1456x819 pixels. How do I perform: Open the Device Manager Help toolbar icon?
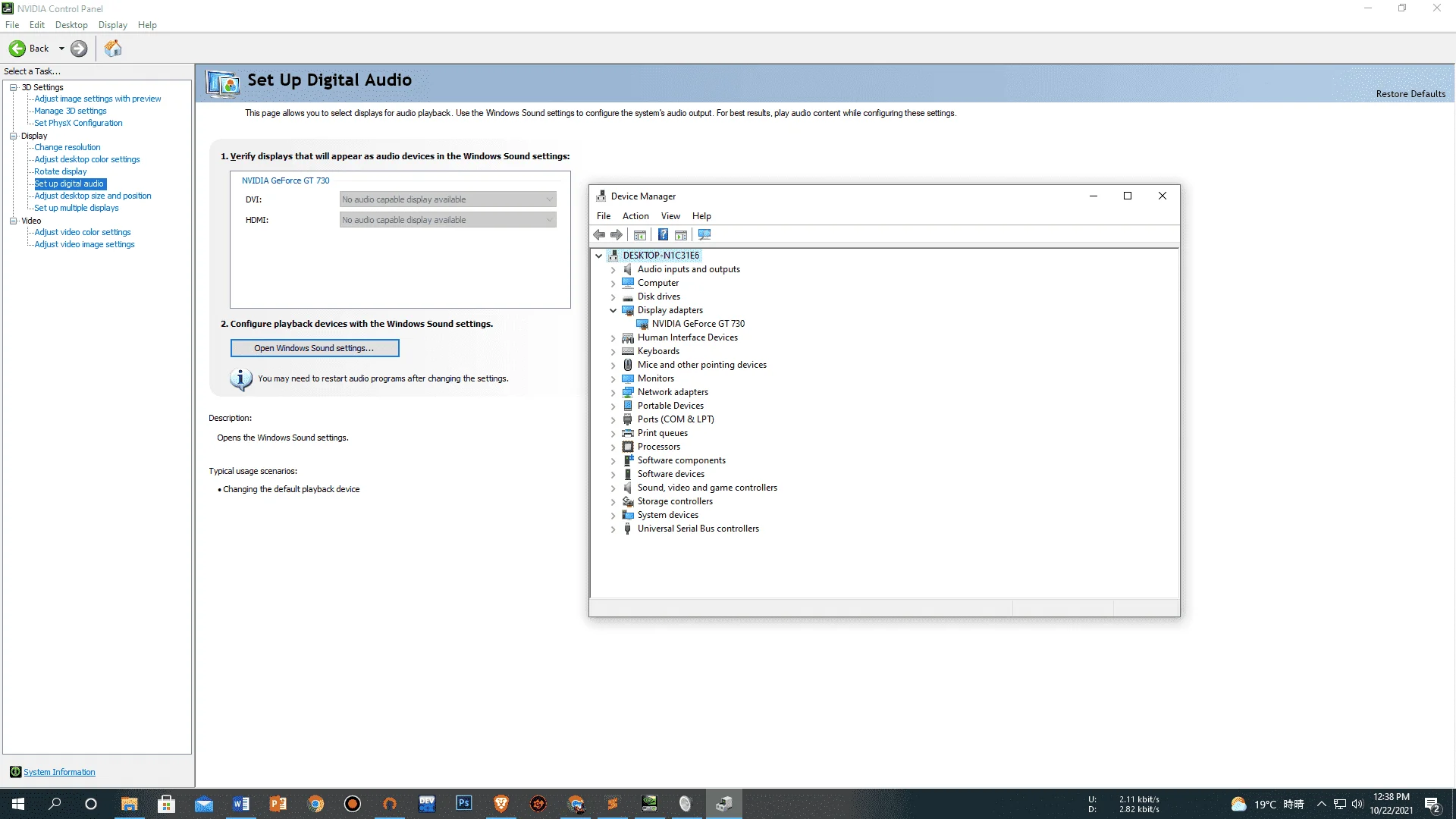(663, 235)
